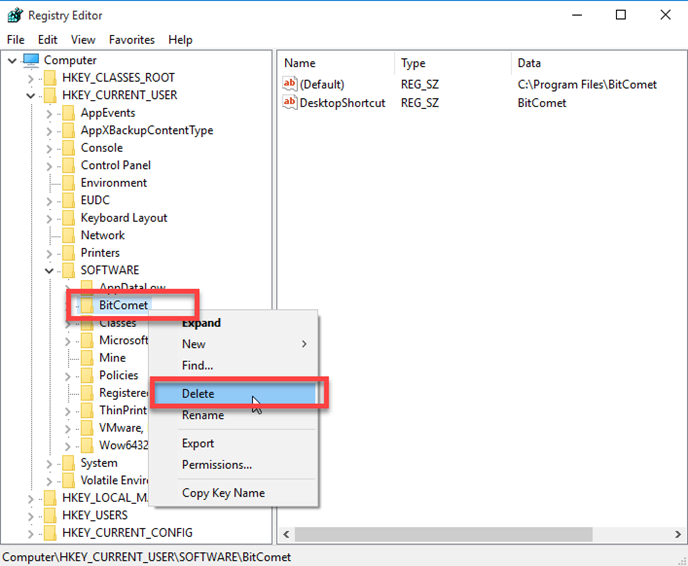Screen dimensions: 688x566
Task: Open the File menu
Action: tap(16, 40)
